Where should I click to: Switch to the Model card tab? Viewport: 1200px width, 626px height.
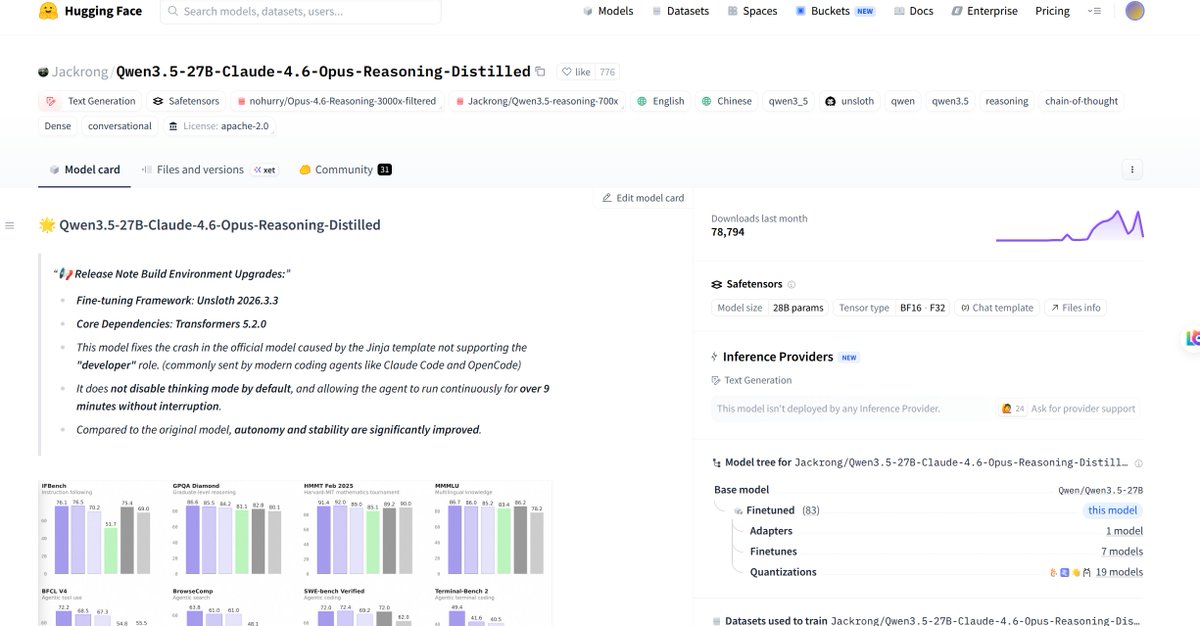(84, 170)
